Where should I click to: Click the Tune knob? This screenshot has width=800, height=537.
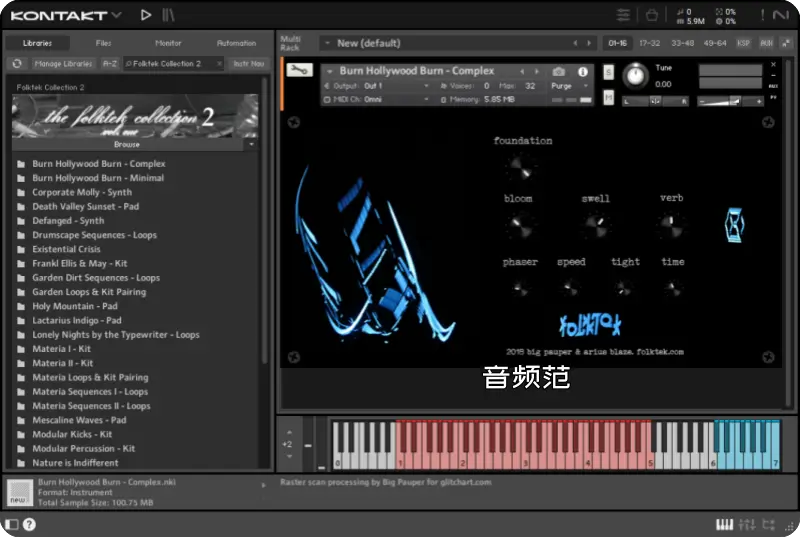636,76
